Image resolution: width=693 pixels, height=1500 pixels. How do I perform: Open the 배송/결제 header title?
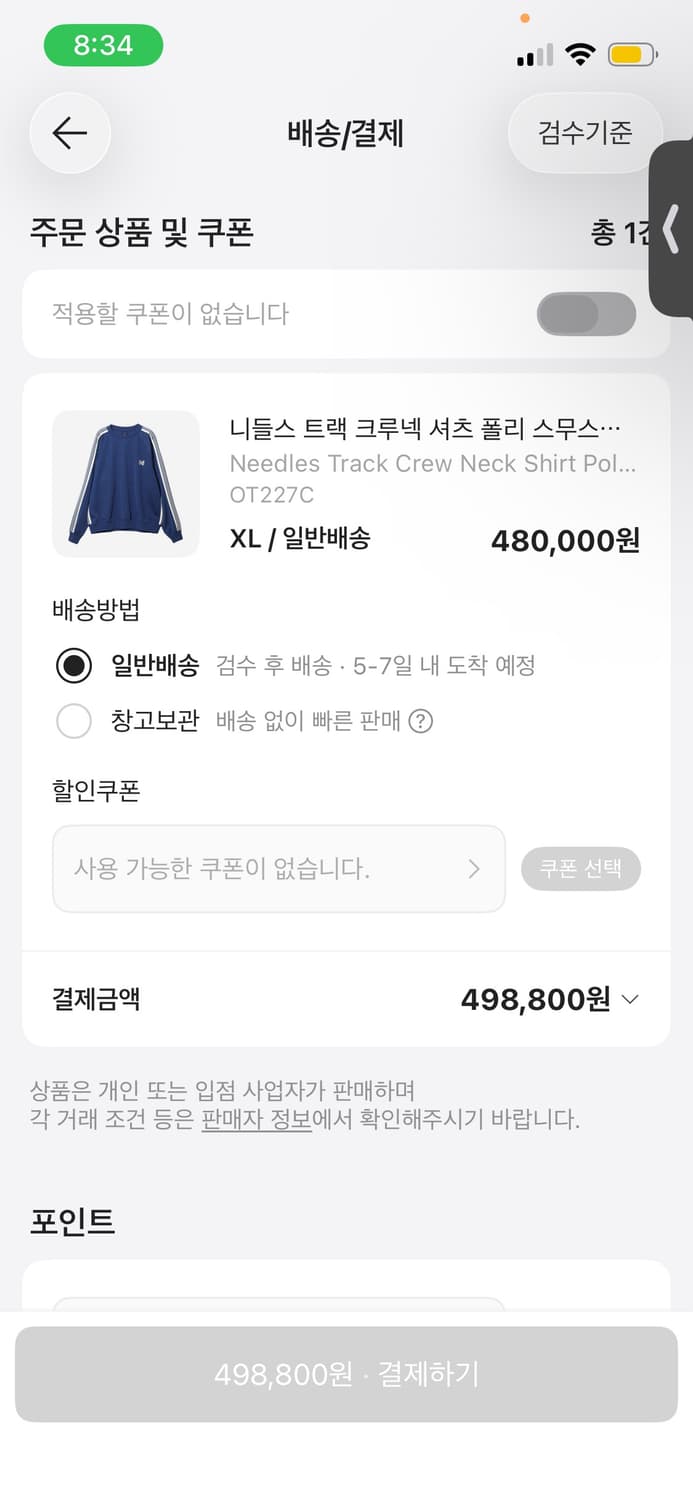point(346,133)
